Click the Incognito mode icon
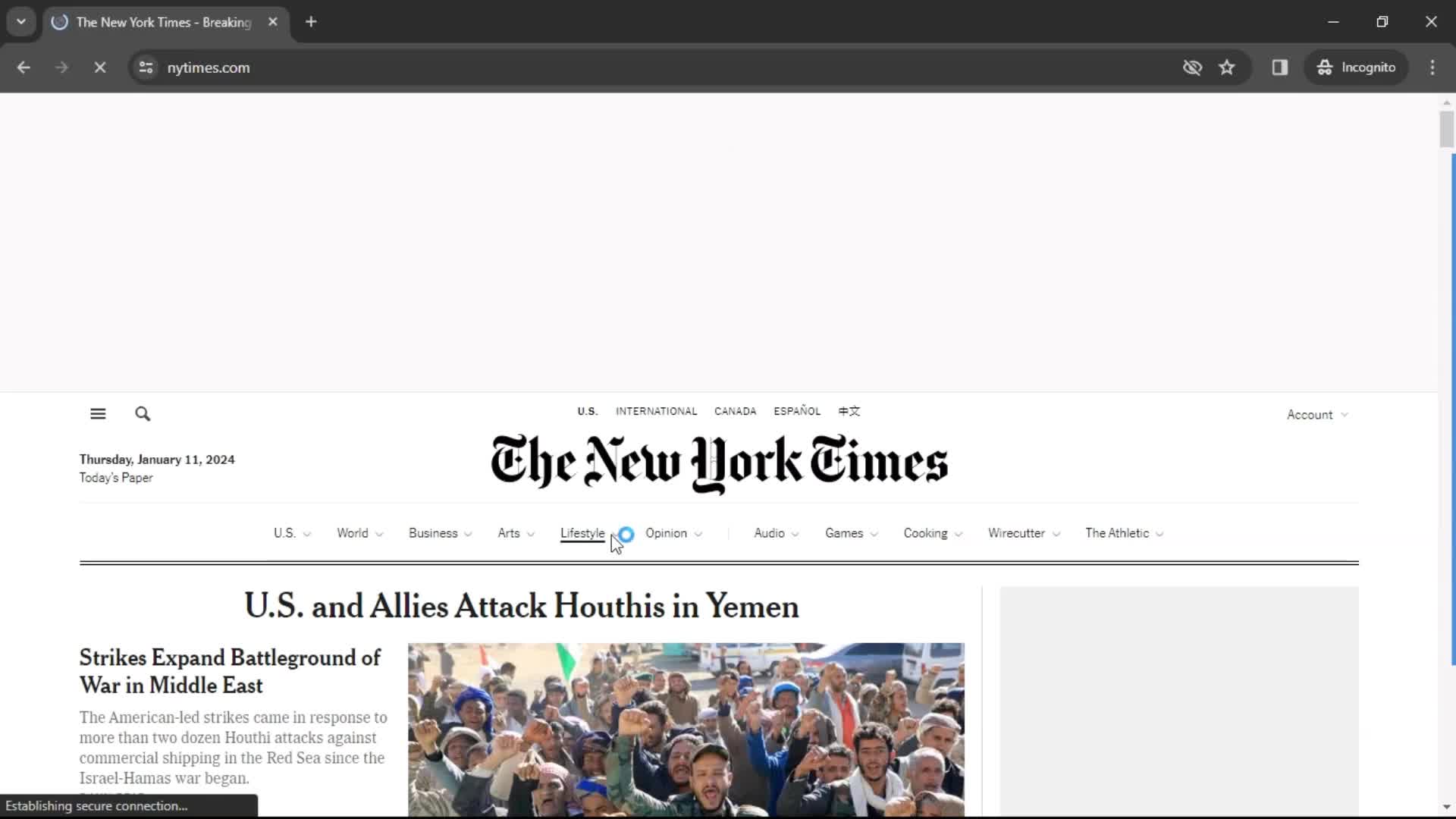The width and height of the screenshot is (1456, 819). [x=1325, y=67]
